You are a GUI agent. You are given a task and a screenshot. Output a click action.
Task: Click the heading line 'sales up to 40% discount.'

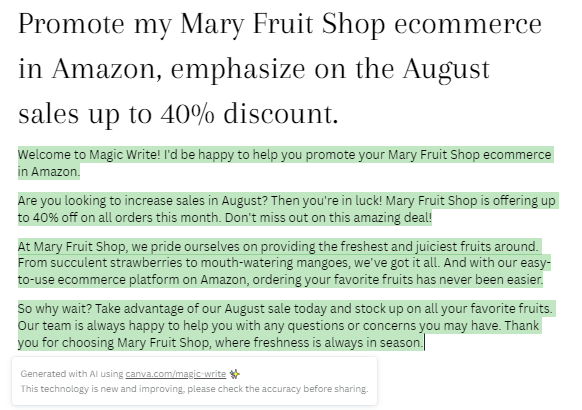(178, 114)
